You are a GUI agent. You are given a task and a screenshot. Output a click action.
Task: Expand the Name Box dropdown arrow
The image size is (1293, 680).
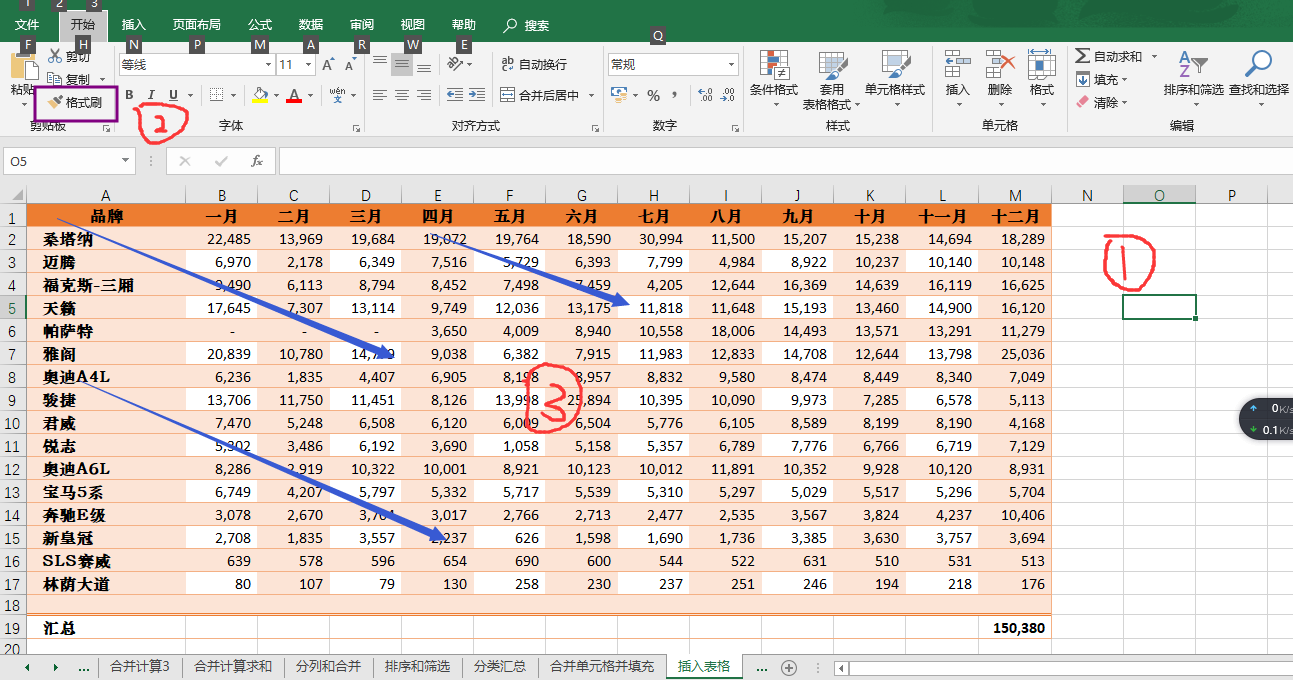[126, 161]
